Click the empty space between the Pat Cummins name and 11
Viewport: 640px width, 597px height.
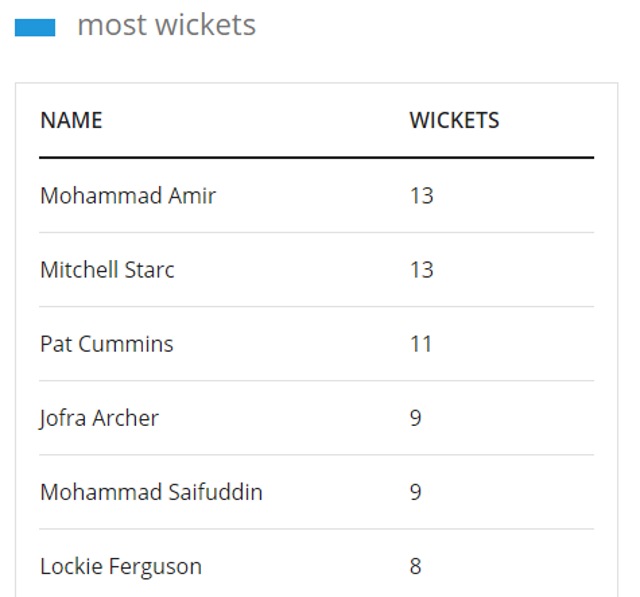point(291,344)
